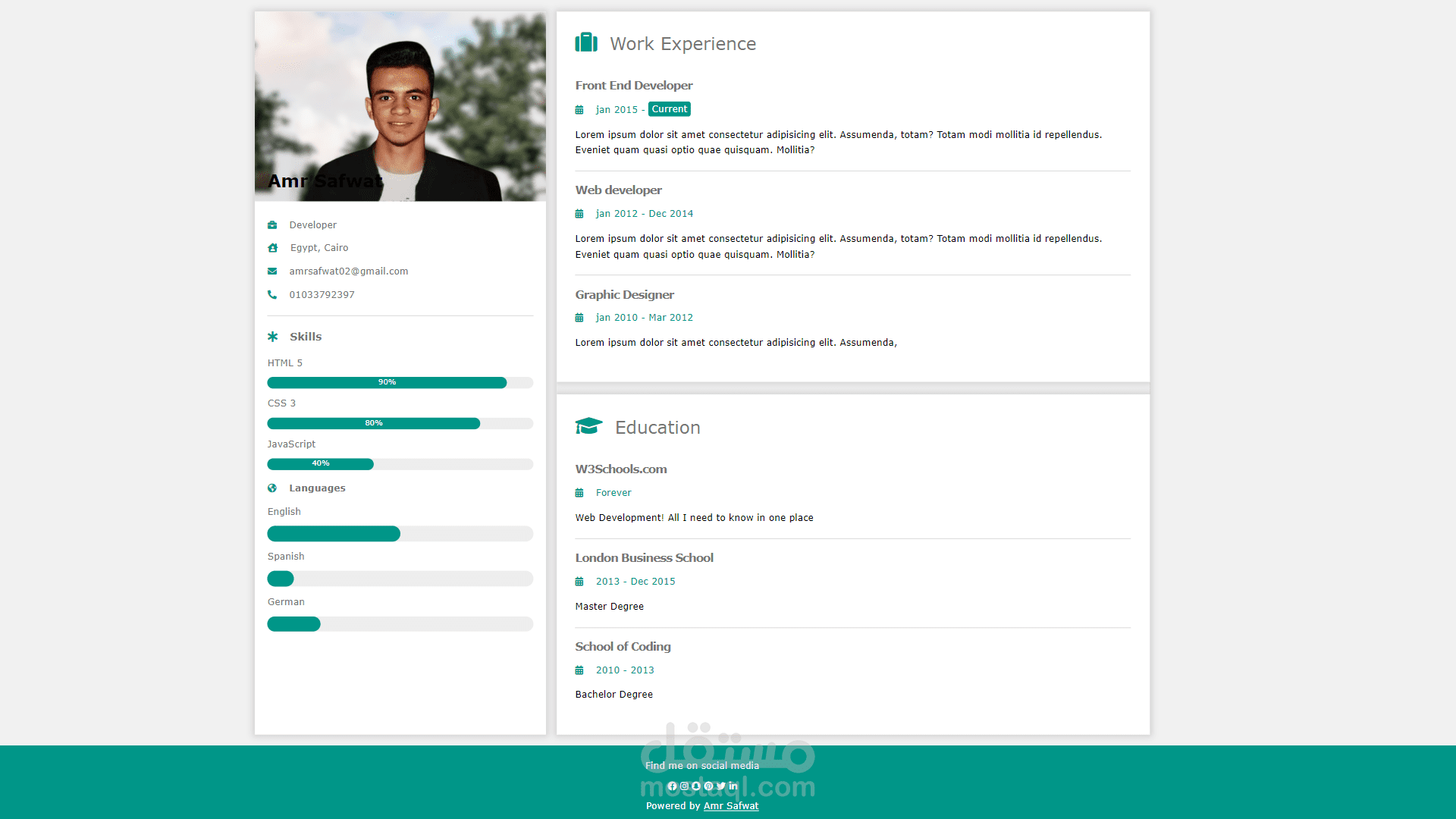Click the Amr Safwat profile photo

(400, 106)
